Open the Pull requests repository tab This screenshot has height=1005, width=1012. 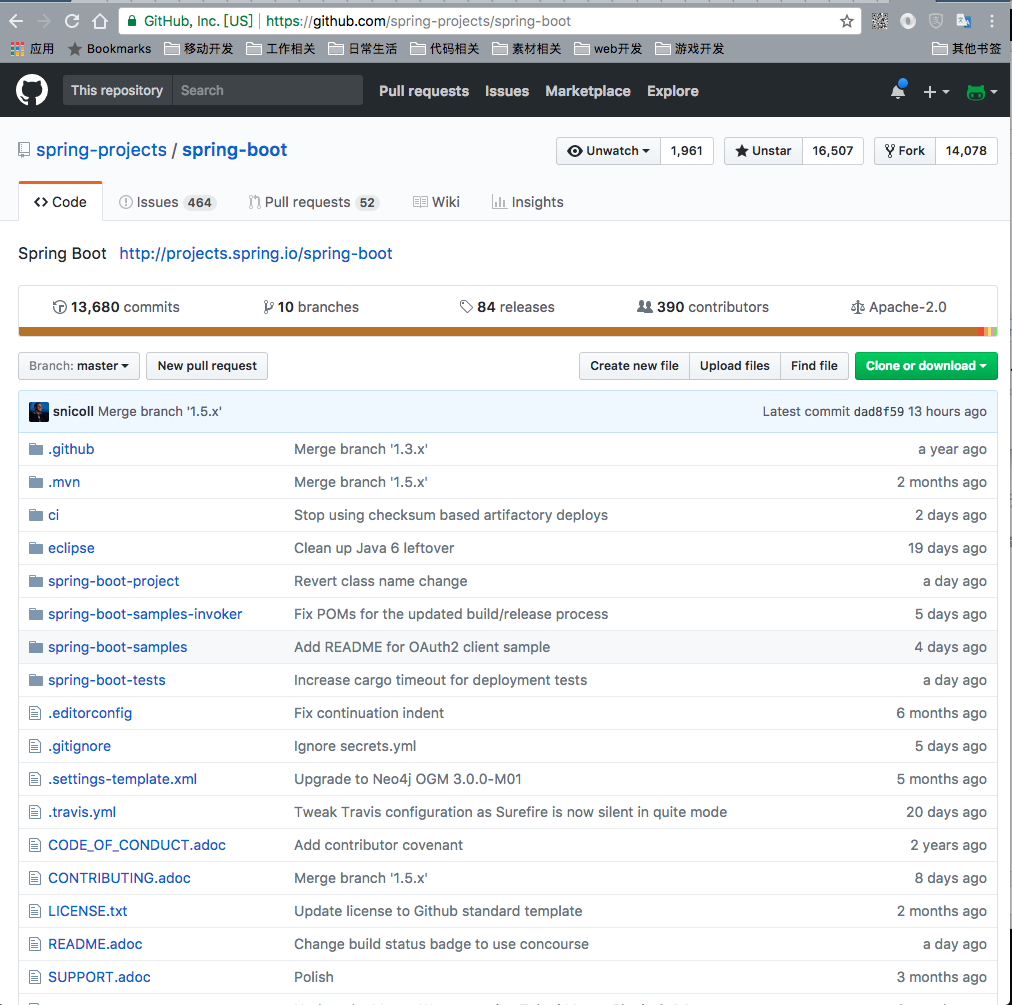pyautogui.click(x=314, y=203)
